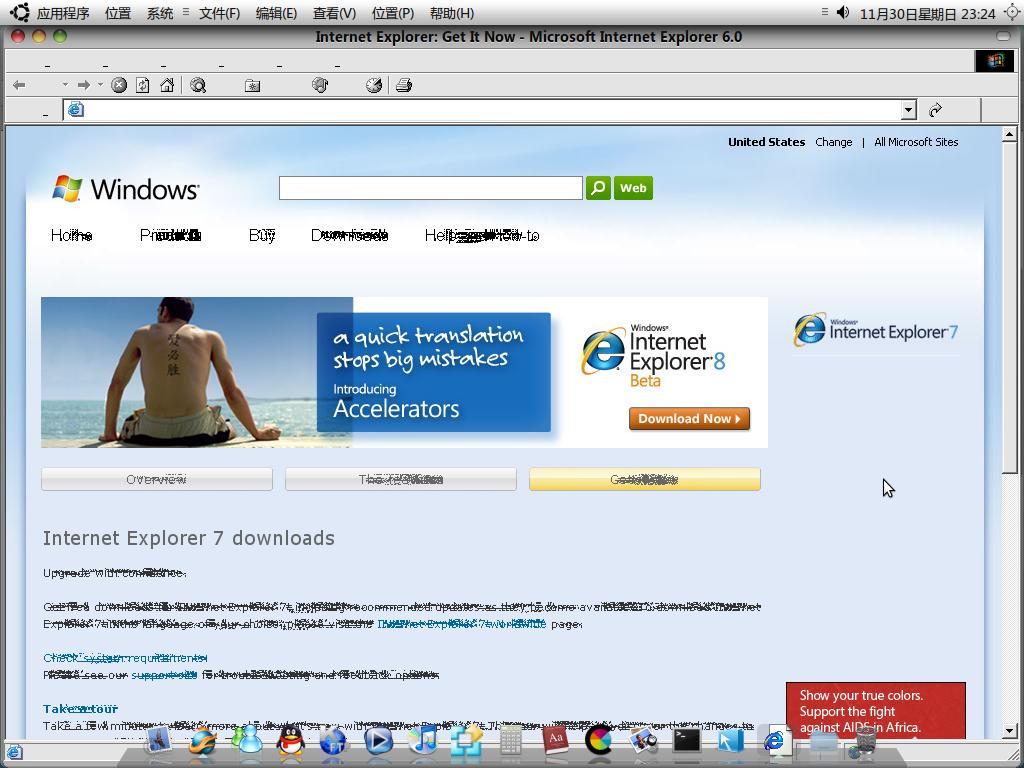Open the Check system requirements link
Screen dimensions: 1024x768
click(x=125, y=658)
